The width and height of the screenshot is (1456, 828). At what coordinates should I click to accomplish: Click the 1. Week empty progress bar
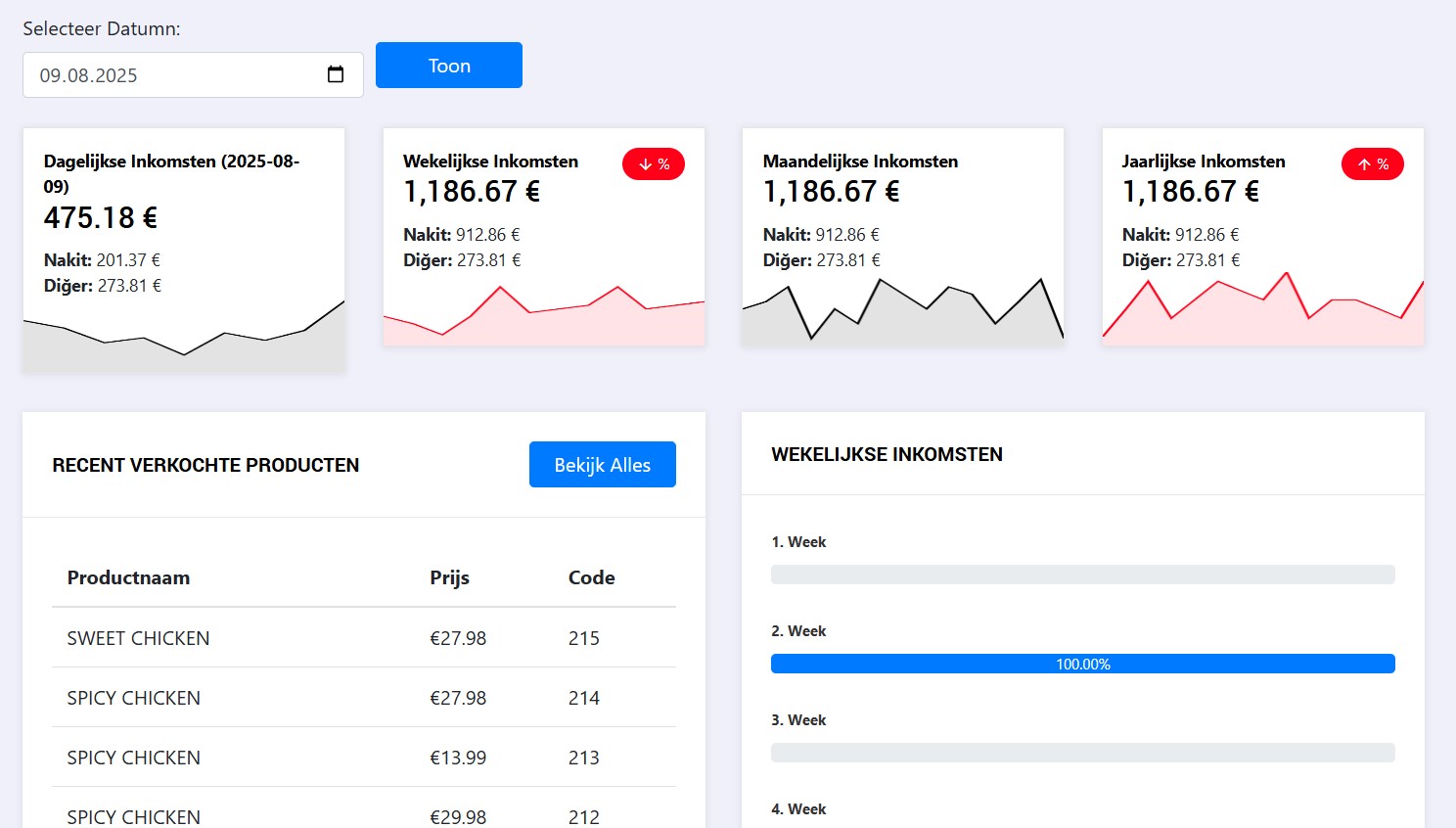1082,575
